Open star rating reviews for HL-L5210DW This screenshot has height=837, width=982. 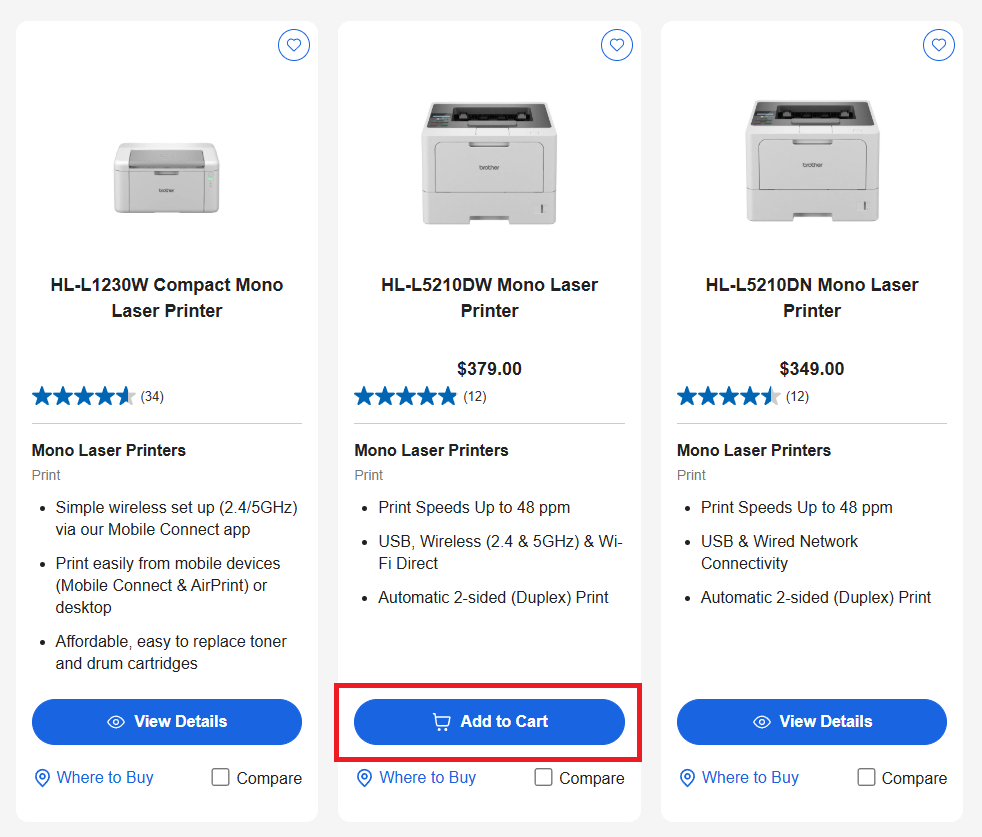(x=405, y=397)
